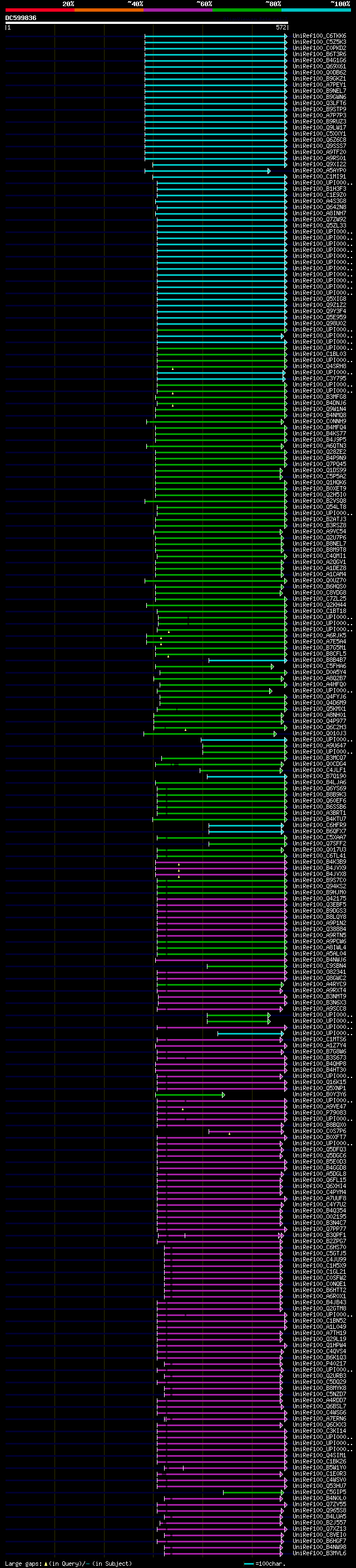Click hit UniRef100_C5XXY1
356x1568 pixels.
319,134
